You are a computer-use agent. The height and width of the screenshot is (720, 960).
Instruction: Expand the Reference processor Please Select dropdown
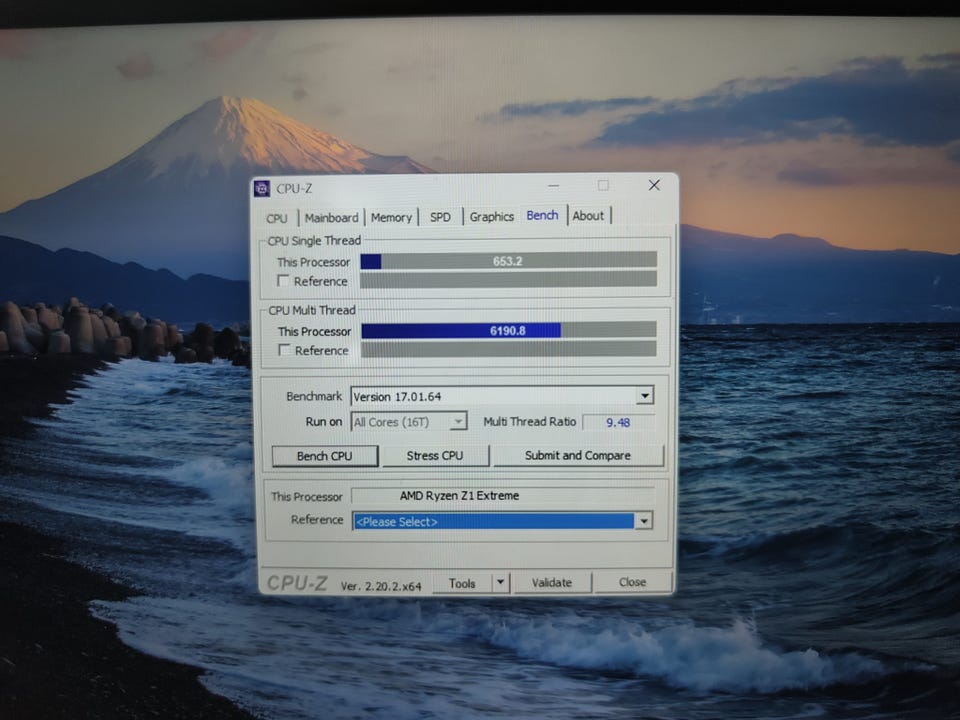pyautogui.click(x=643, y=521)
